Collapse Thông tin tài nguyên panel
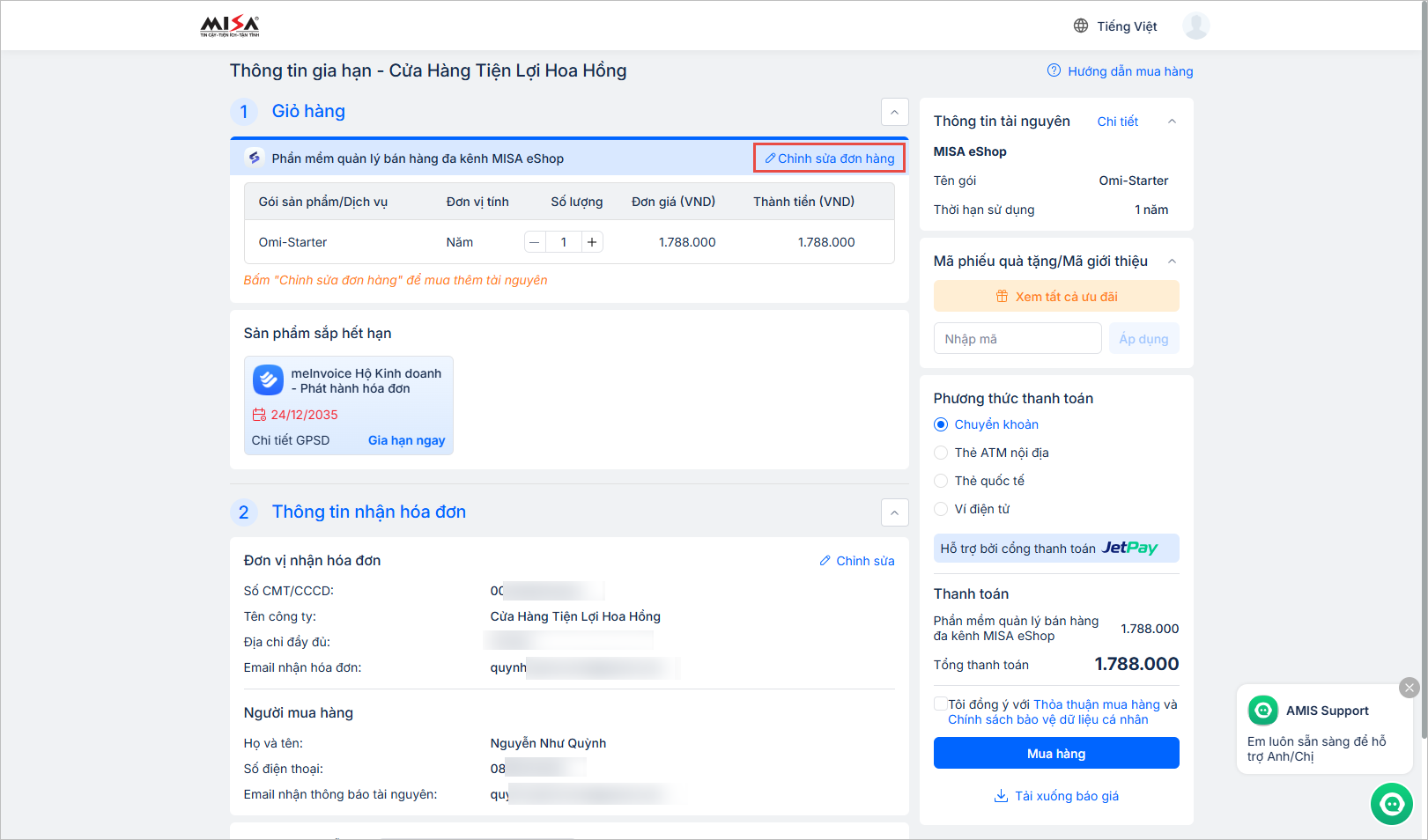 (1172, 122)
